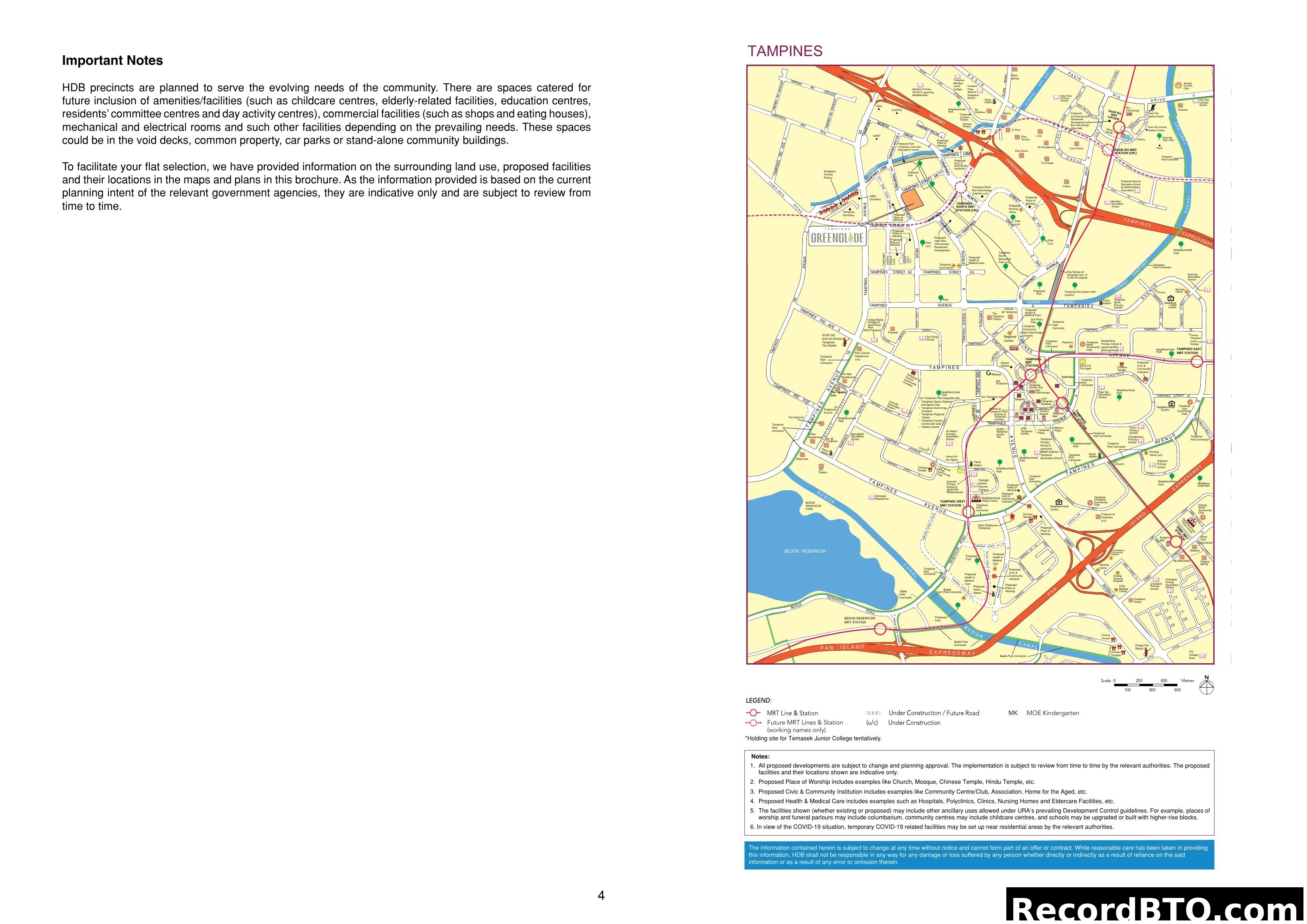Expand the LEGEND section

pyautogui.click(x=759, y=700)
